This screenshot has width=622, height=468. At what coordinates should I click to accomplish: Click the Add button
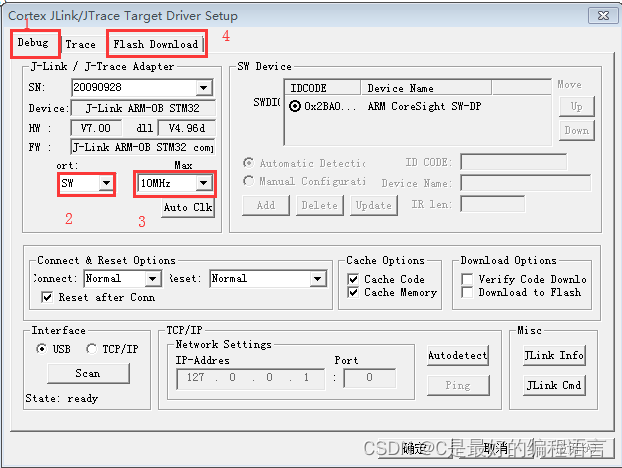tap(266, 205)
